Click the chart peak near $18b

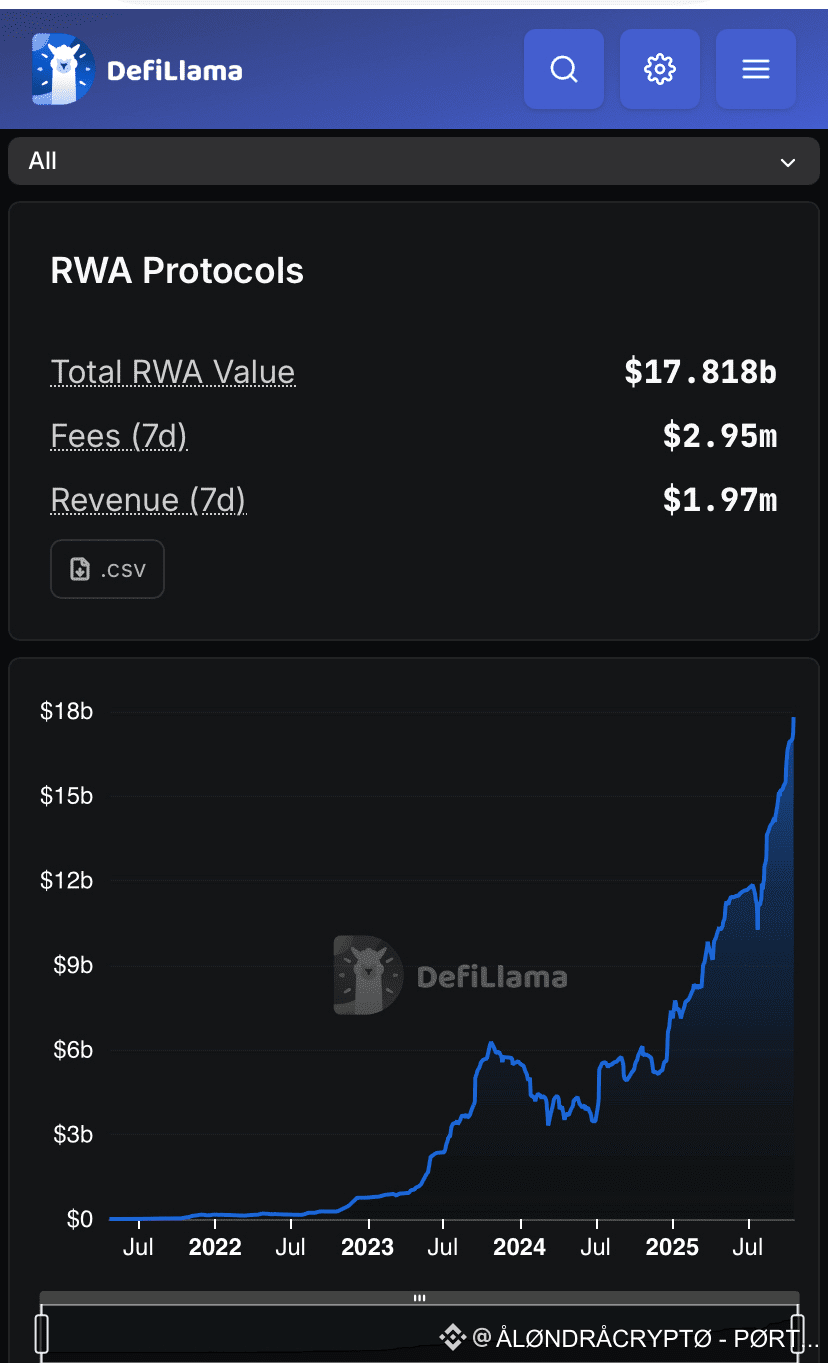coord(794,718)
